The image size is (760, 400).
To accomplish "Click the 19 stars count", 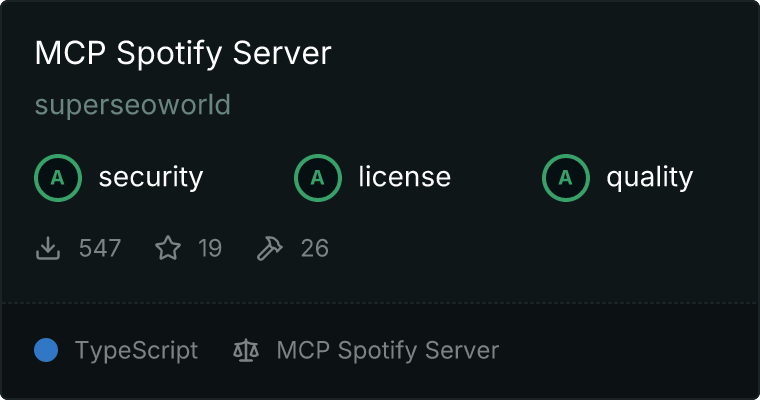I will pyautogui.click(x=210, y=248).
